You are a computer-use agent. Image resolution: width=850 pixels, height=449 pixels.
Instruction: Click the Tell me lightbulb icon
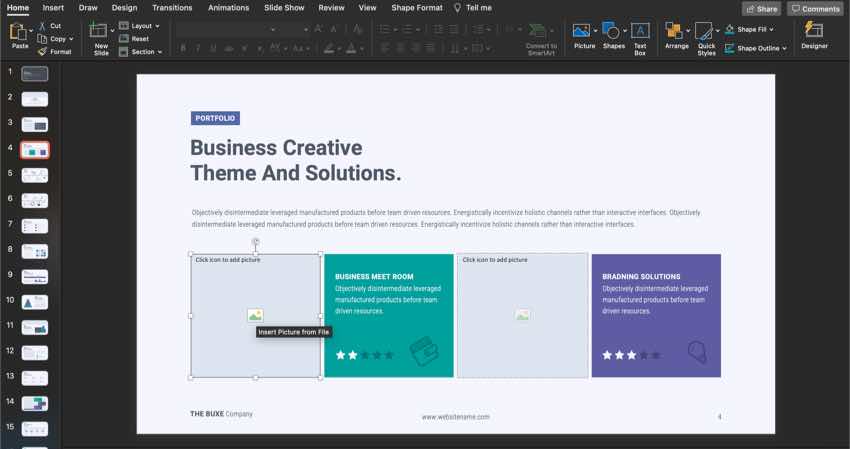[x=458, y=8]
